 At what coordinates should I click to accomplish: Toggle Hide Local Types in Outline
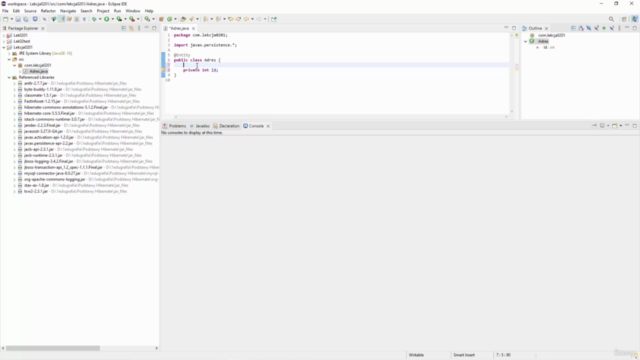[x=612, y=28]
